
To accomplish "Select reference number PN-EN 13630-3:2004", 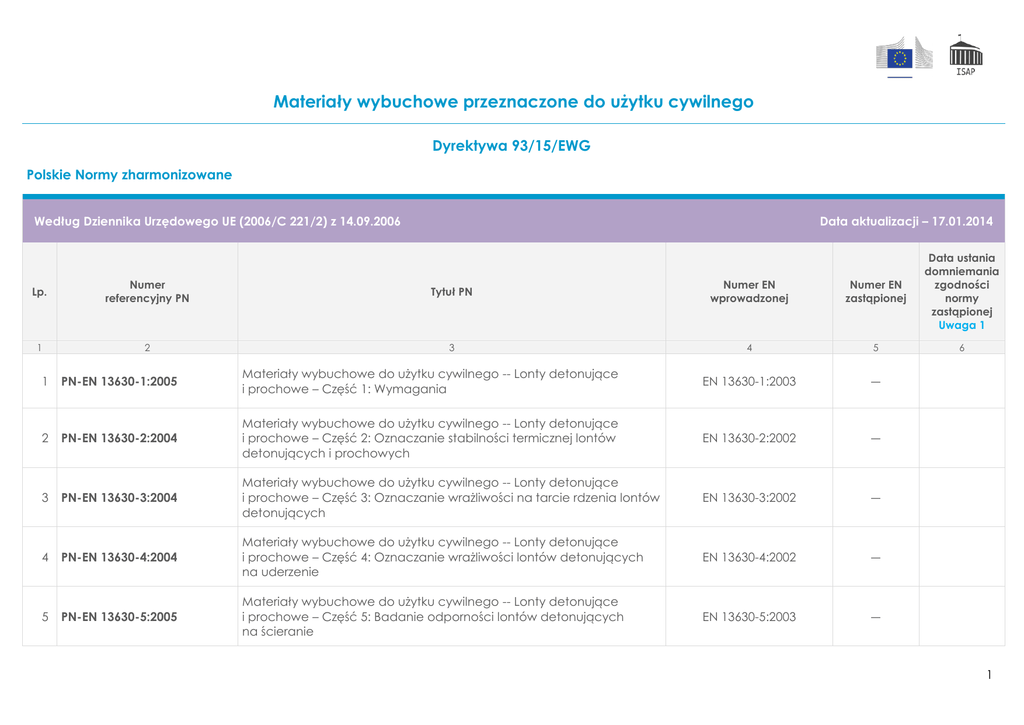I will coord(119,498).
